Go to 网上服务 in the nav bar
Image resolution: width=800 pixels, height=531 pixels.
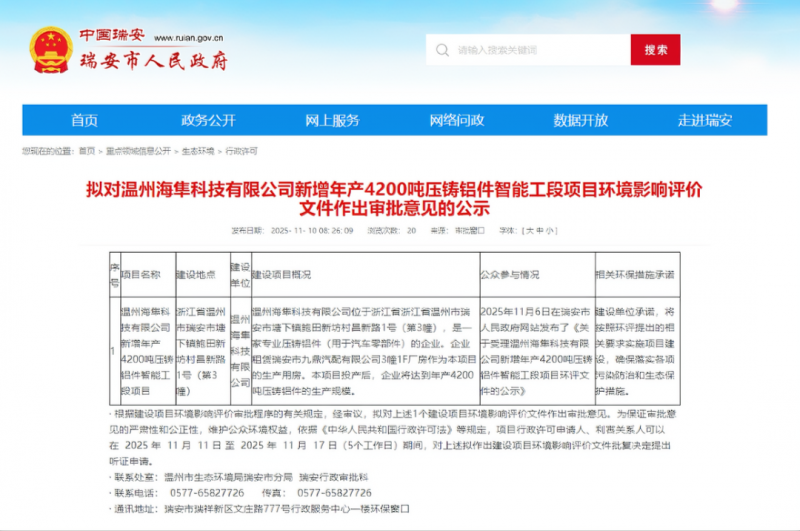[x=332, y=120]
